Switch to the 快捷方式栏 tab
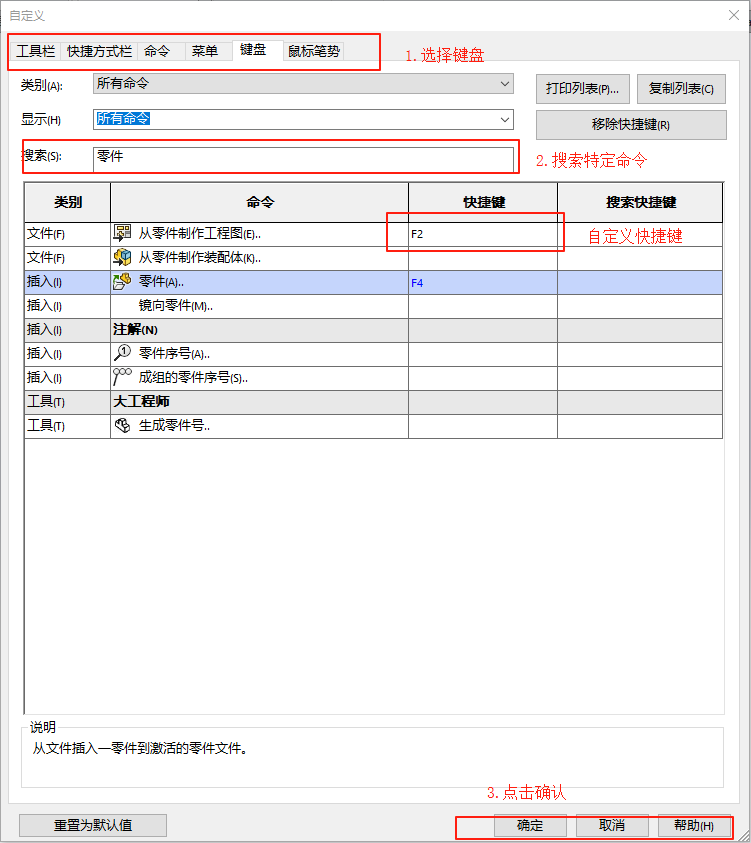This screenshot has height=843, width=751. 99,51
